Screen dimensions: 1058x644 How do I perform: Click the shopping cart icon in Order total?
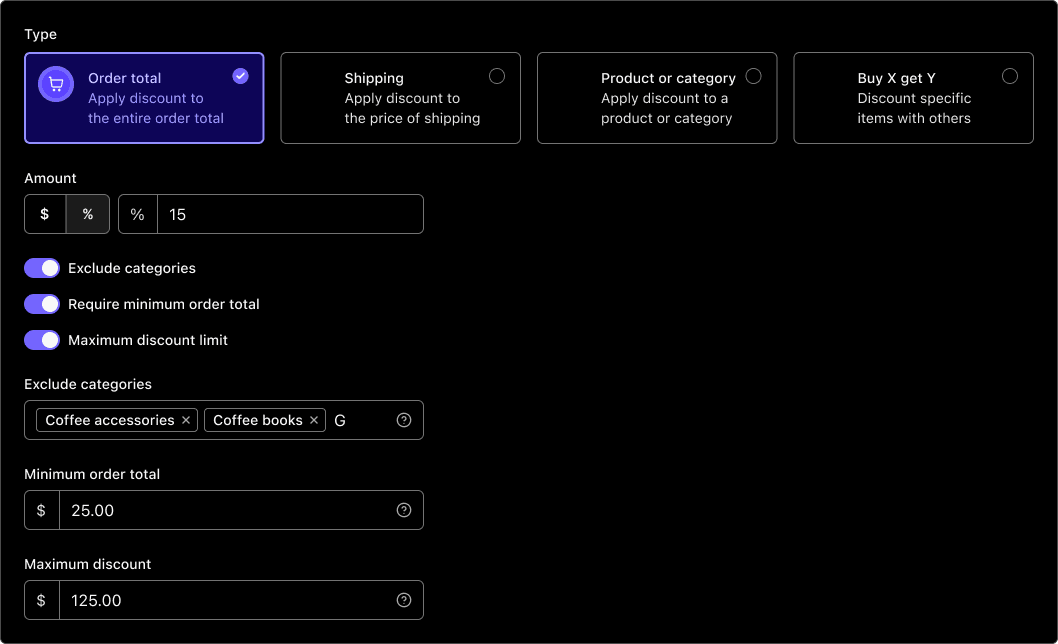[56, 84]
